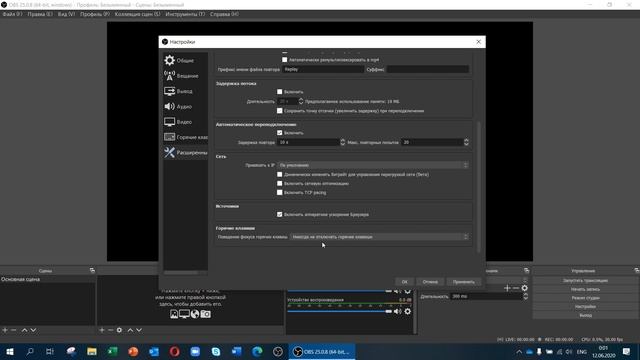The width and height of the screenshot is (640, 360).
Task: Click Запустить трансляцию button
Action: (x=585, y=280)
